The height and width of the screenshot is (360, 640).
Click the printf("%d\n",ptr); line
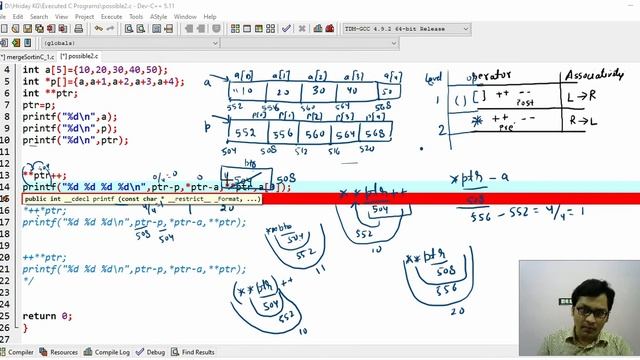point(76,140)
